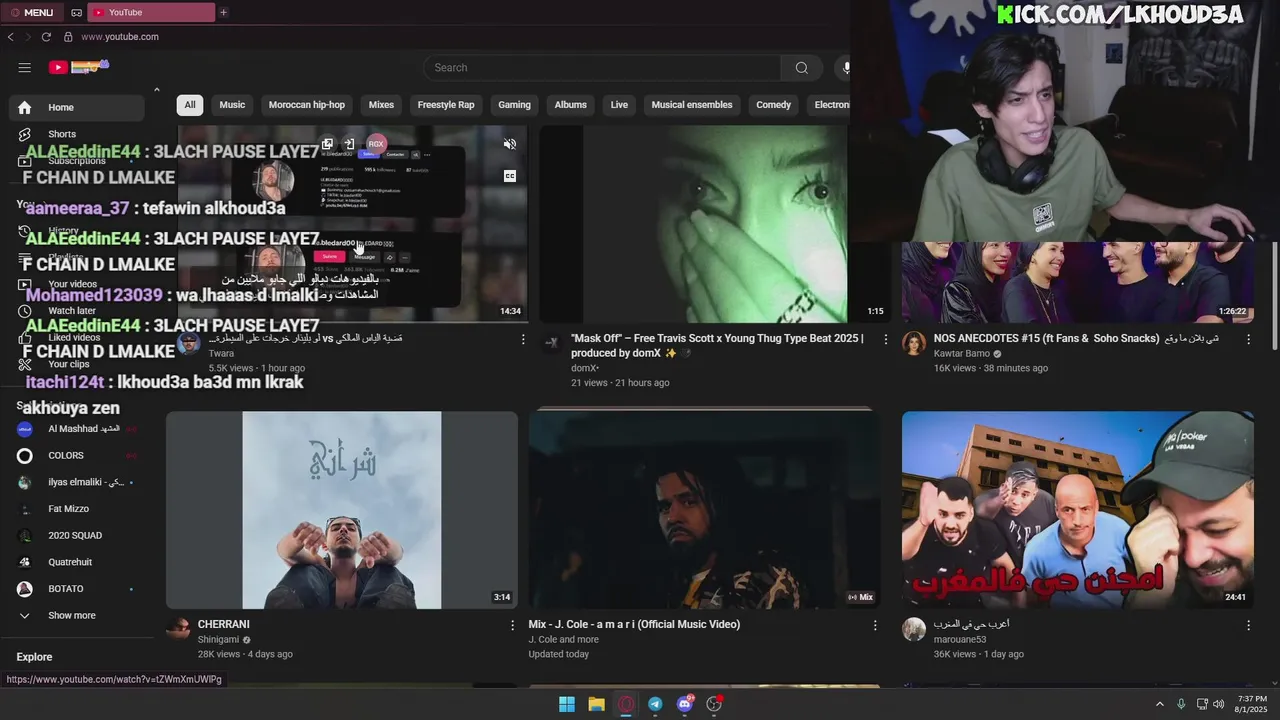Viewport: 1280px width, 720px height.
Task: Click the Twara channel avatar
Action: 188,344
